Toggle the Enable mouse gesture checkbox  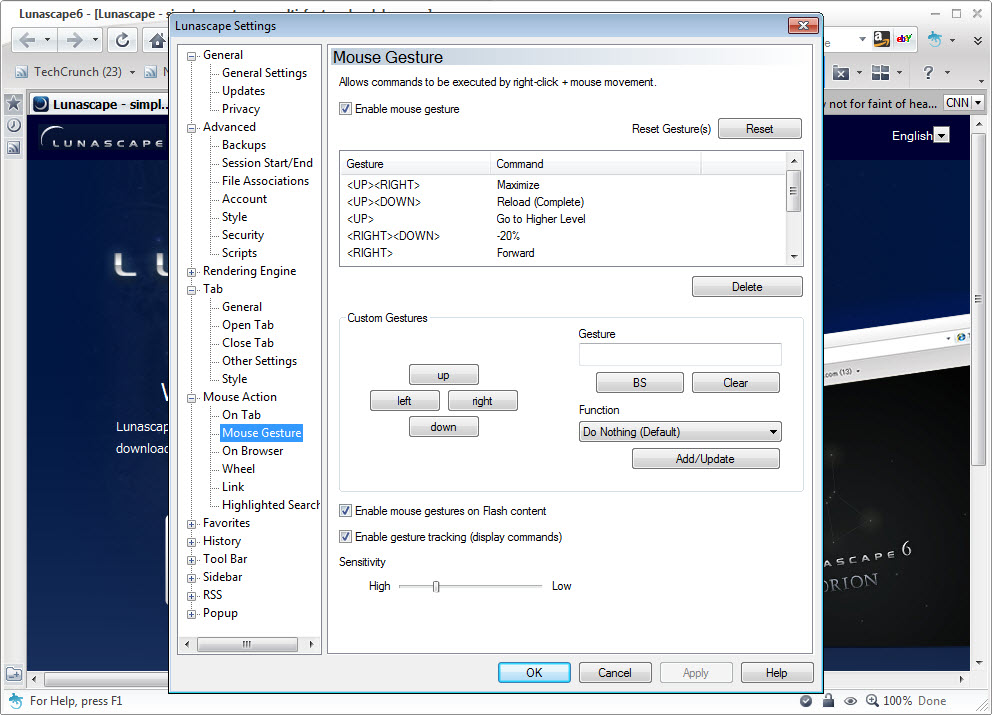[345, 109]
